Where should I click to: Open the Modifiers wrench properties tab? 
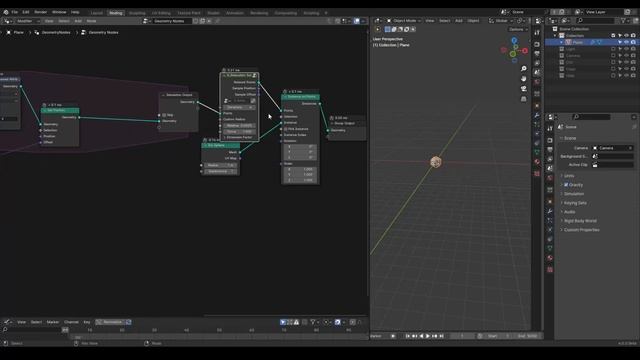tap(550, 211)
